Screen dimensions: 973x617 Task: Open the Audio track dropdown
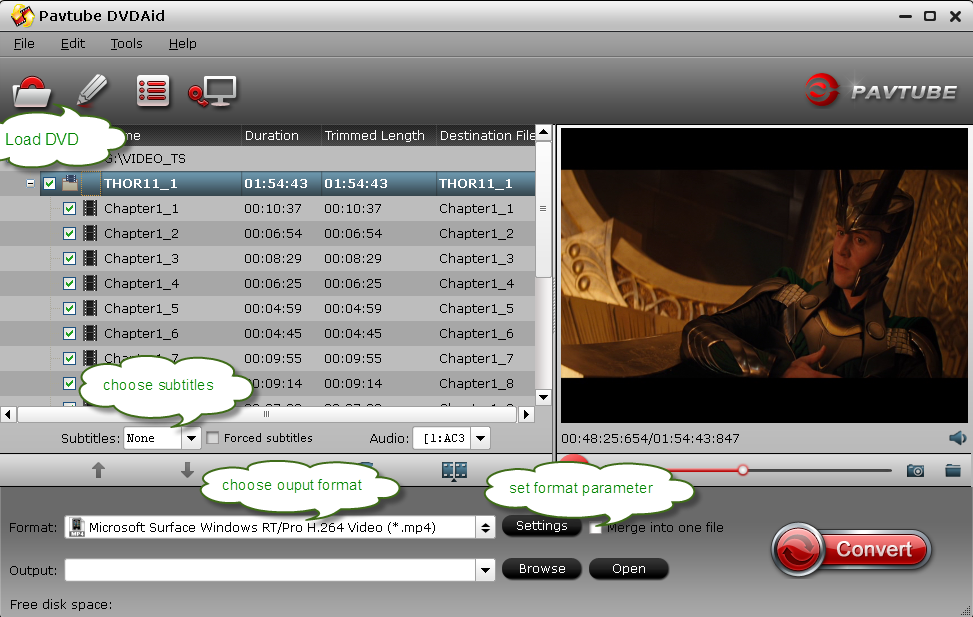(480, 438)
